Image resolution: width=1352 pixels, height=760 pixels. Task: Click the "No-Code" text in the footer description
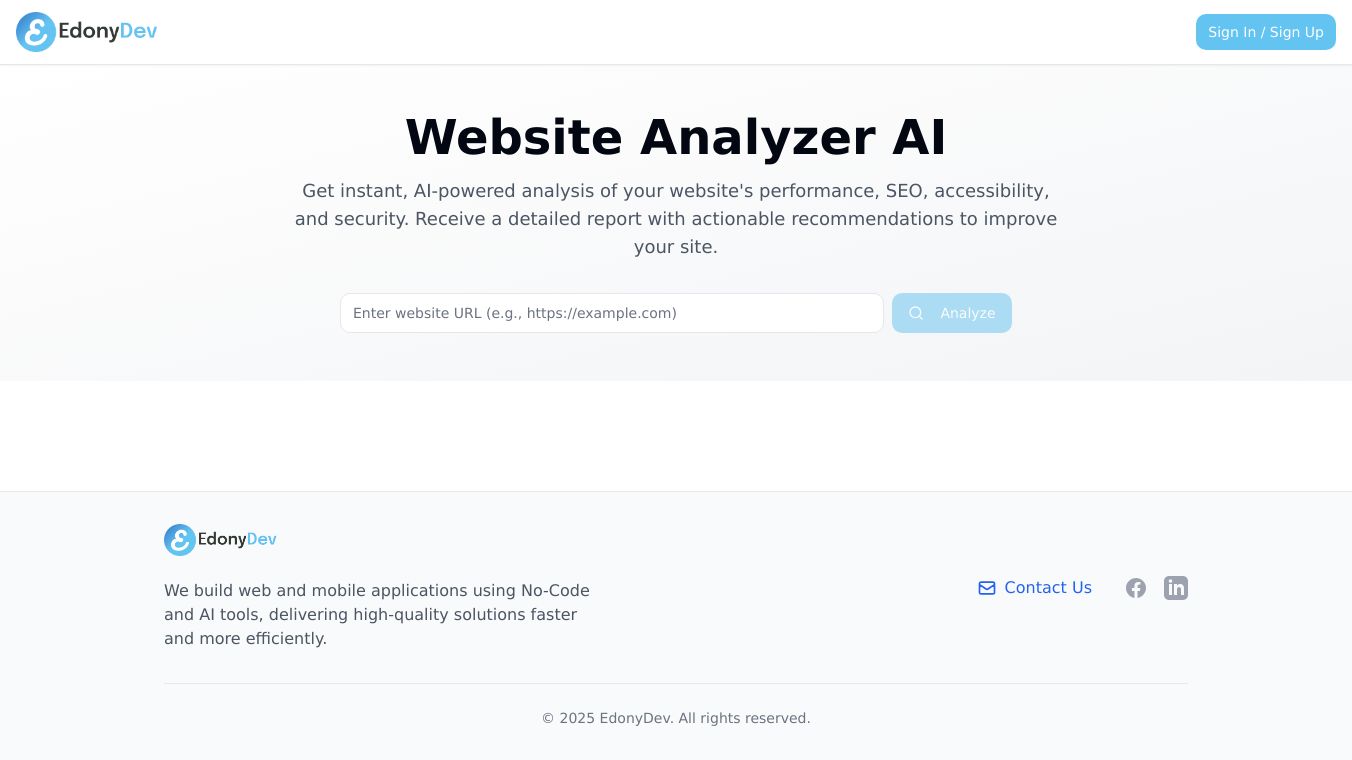(555, 590)
